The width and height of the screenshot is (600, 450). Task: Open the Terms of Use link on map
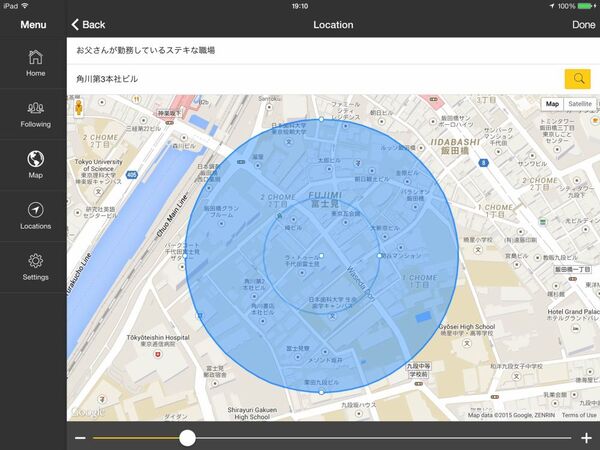click(579, 415)
